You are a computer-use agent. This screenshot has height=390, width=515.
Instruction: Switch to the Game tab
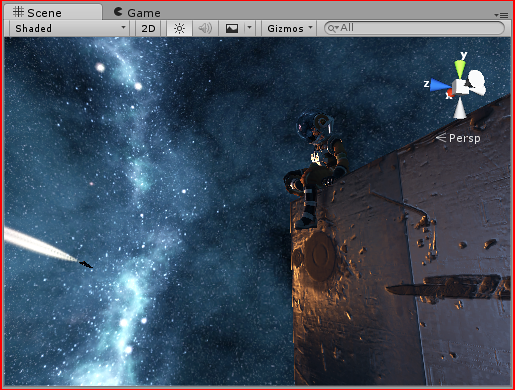click(137, 13)
